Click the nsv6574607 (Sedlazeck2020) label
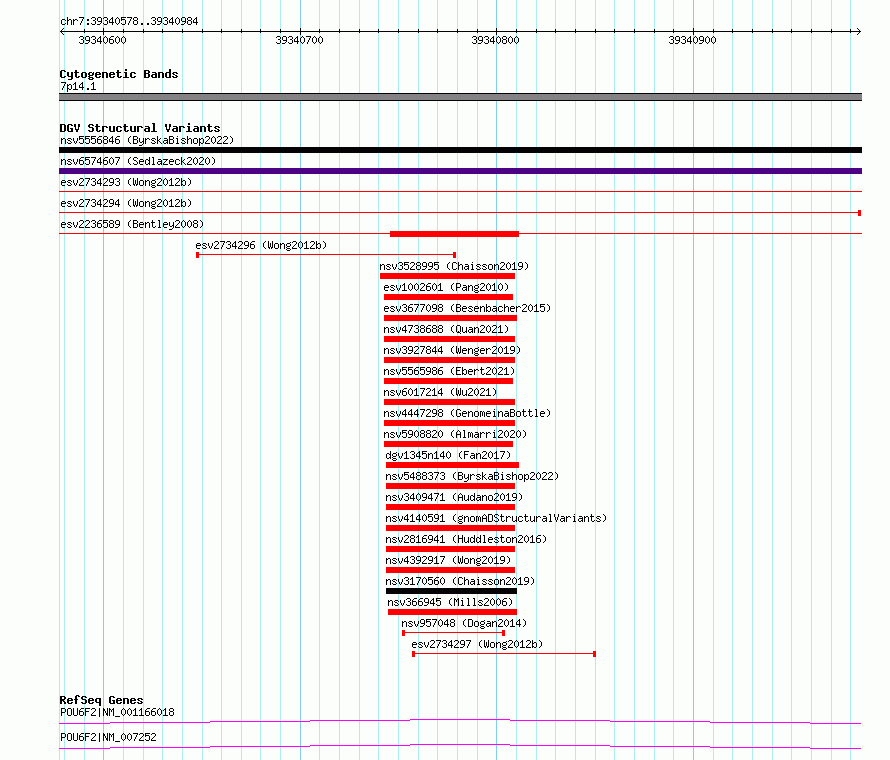The image size is (890, 760). pyautogui.click(x=138, y=161)
